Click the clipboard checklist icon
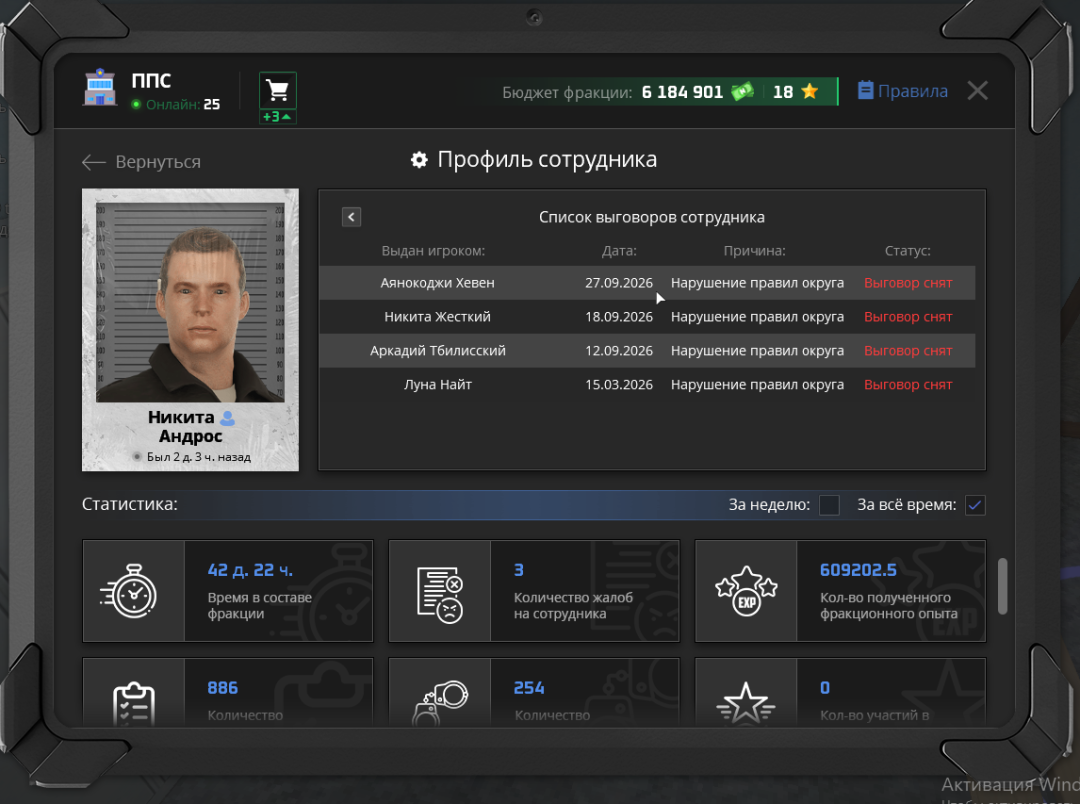This screenshot has height=804, width=1080. point(134,703)
